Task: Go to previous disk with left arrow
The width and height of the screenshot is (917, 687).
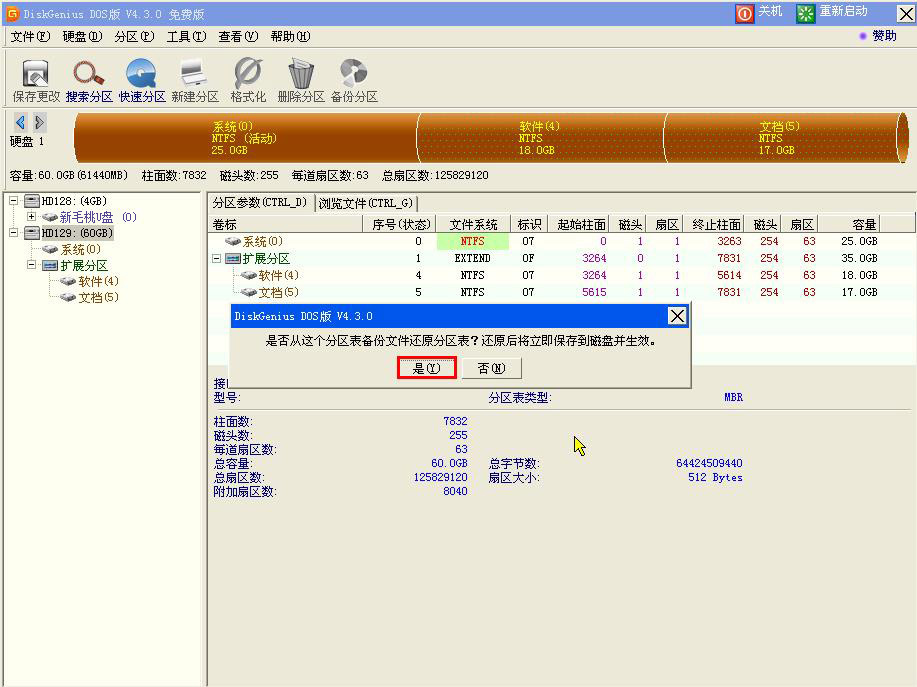Action: click(21, 122)
